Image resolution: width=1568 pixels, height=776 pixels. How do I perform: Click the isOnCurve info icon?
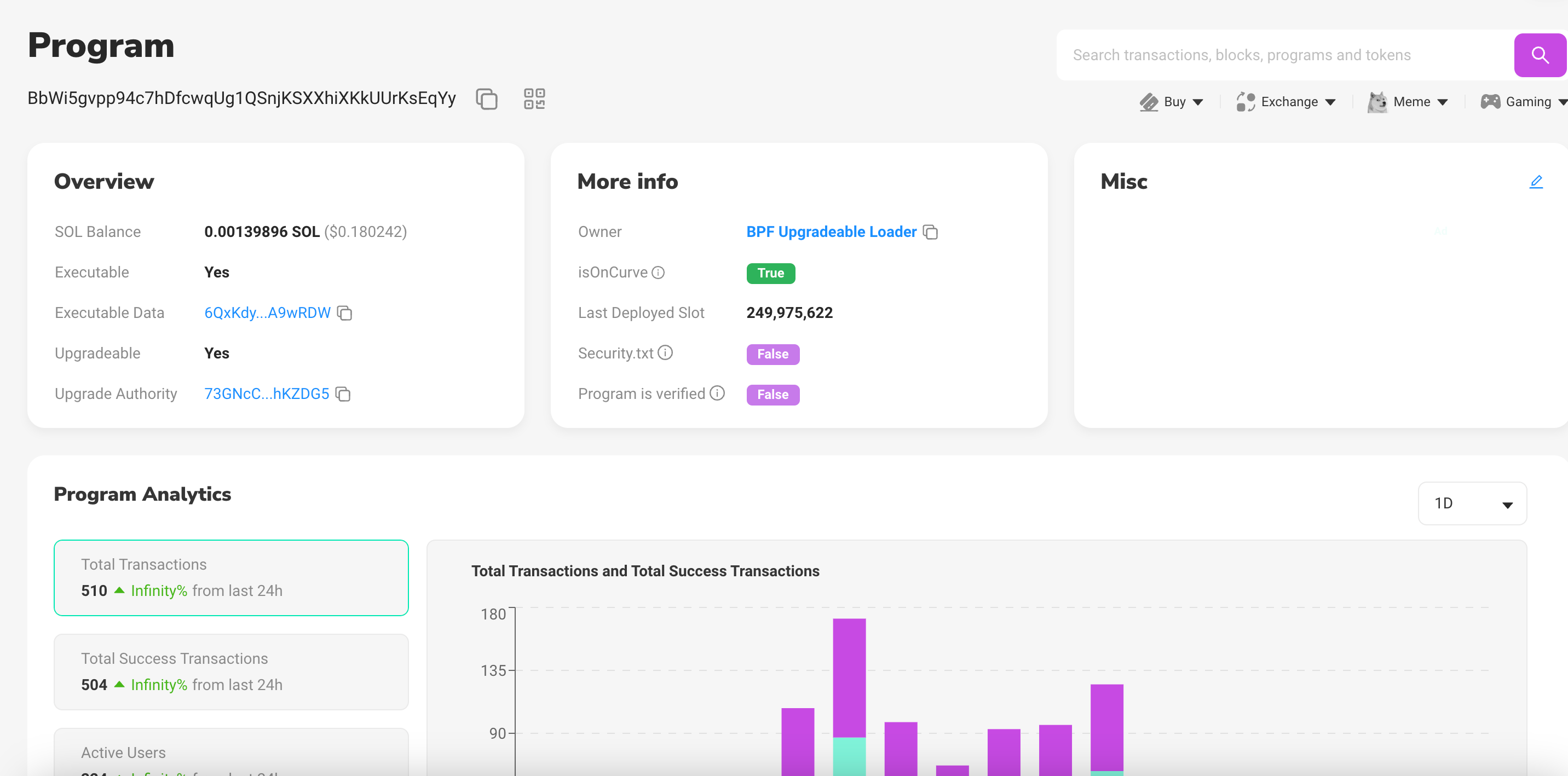[658, 272]
